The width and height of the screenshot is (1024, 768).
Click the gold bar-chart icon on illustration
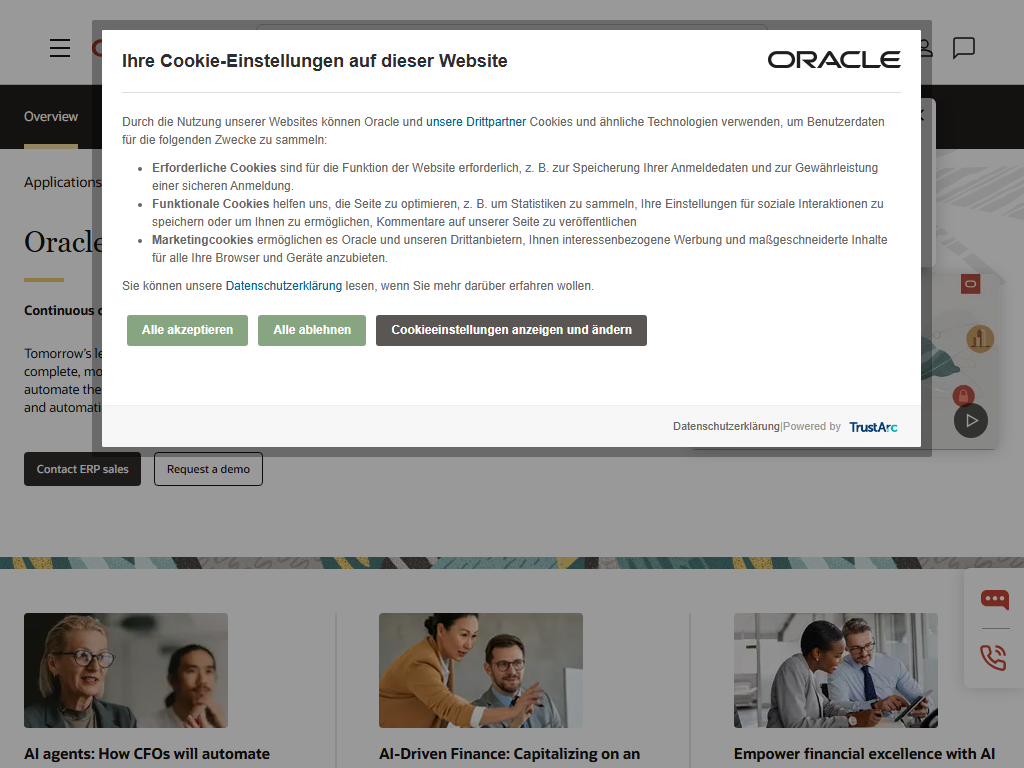(x=980, y=339)
